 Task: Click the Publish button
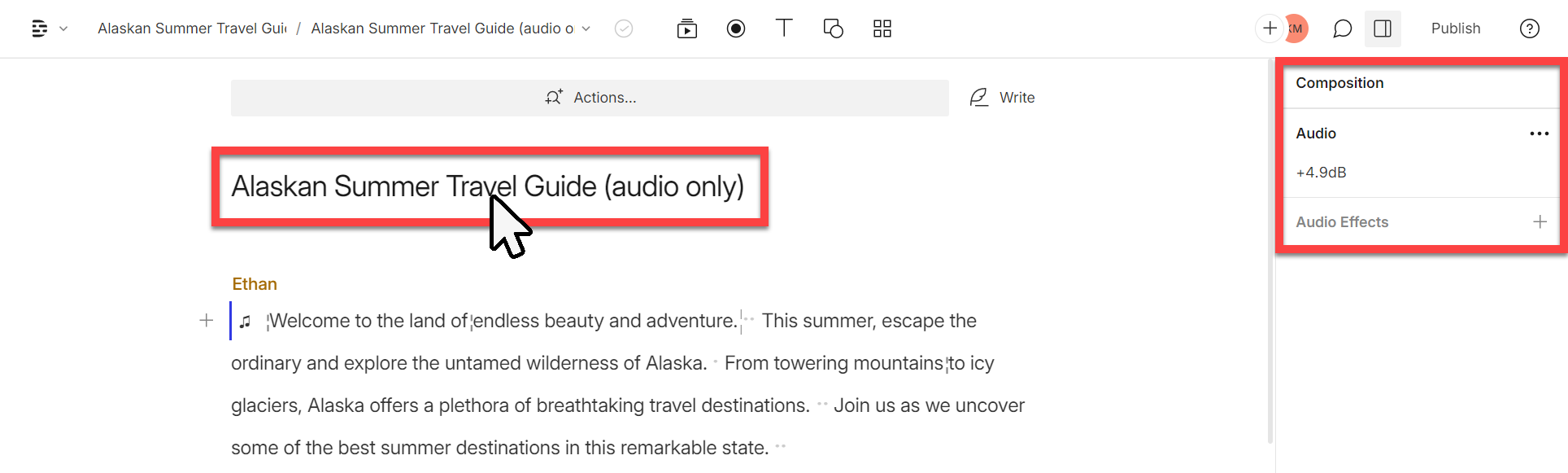[1456, 28]
